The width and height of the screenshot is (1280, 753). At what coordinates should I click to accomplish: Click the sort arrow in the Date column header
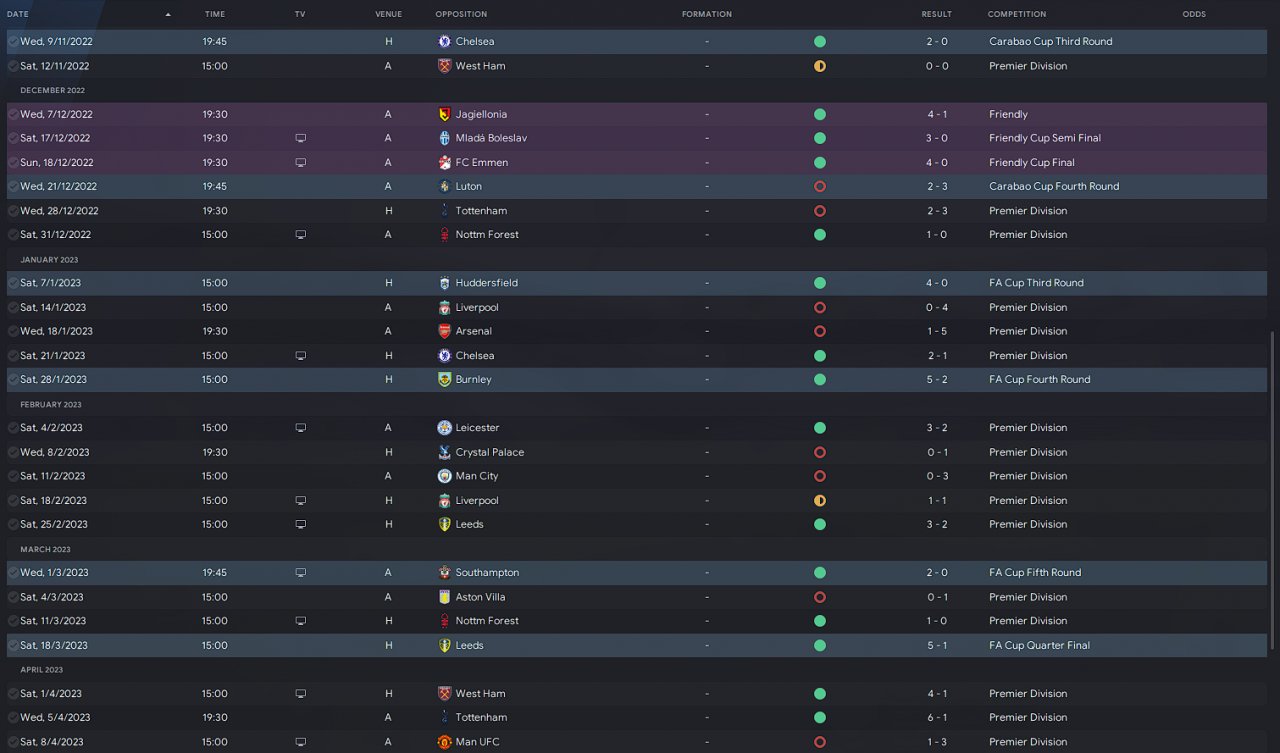tap(168, 14)
